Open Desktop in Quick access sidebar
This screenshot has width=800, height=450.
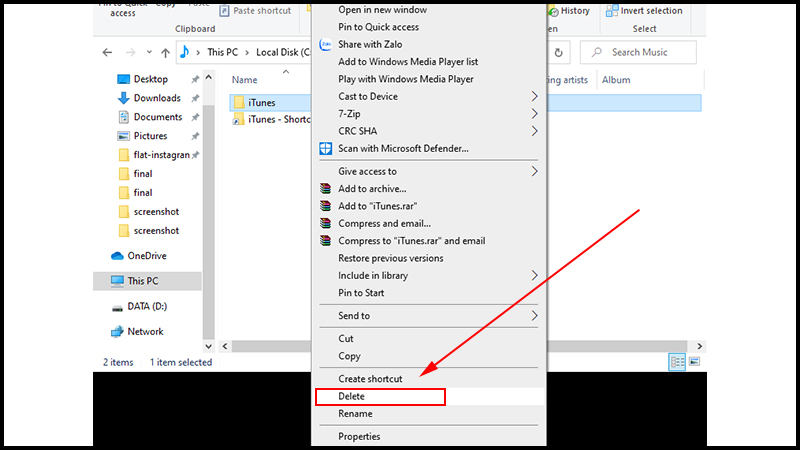pyautogui.click(x=151, y=79)
